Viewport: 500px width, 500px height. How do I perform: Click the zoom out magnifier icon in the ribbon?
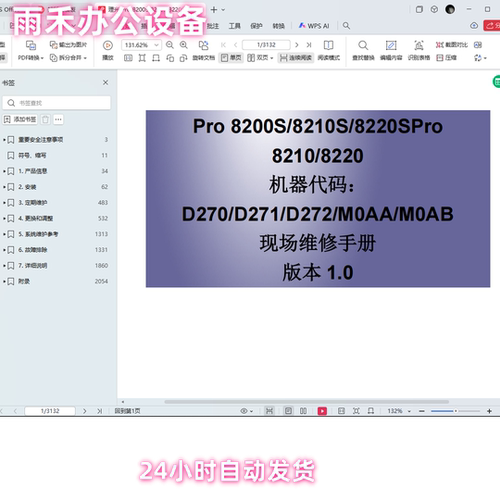(170, 45)
